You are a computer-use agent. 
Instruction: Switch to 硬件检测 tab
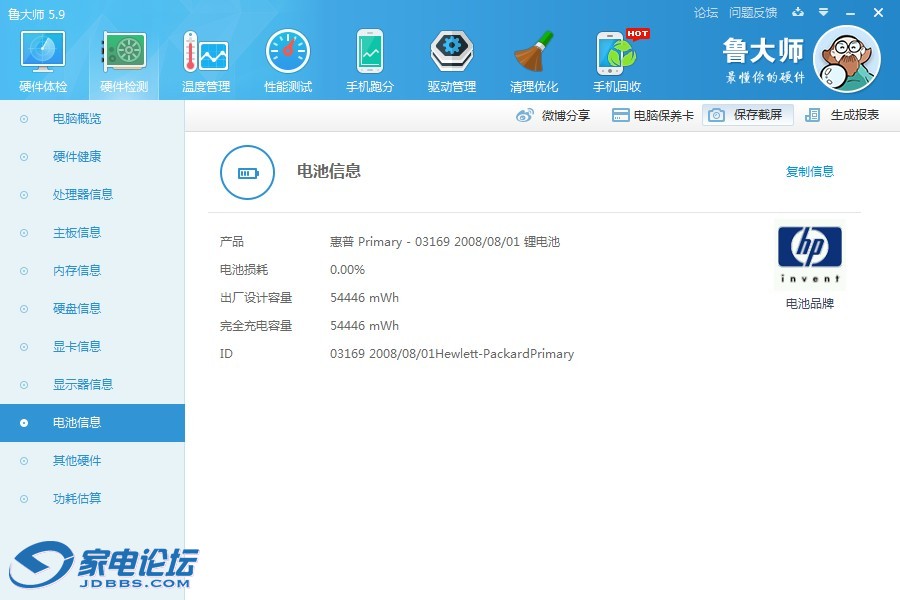125,60
